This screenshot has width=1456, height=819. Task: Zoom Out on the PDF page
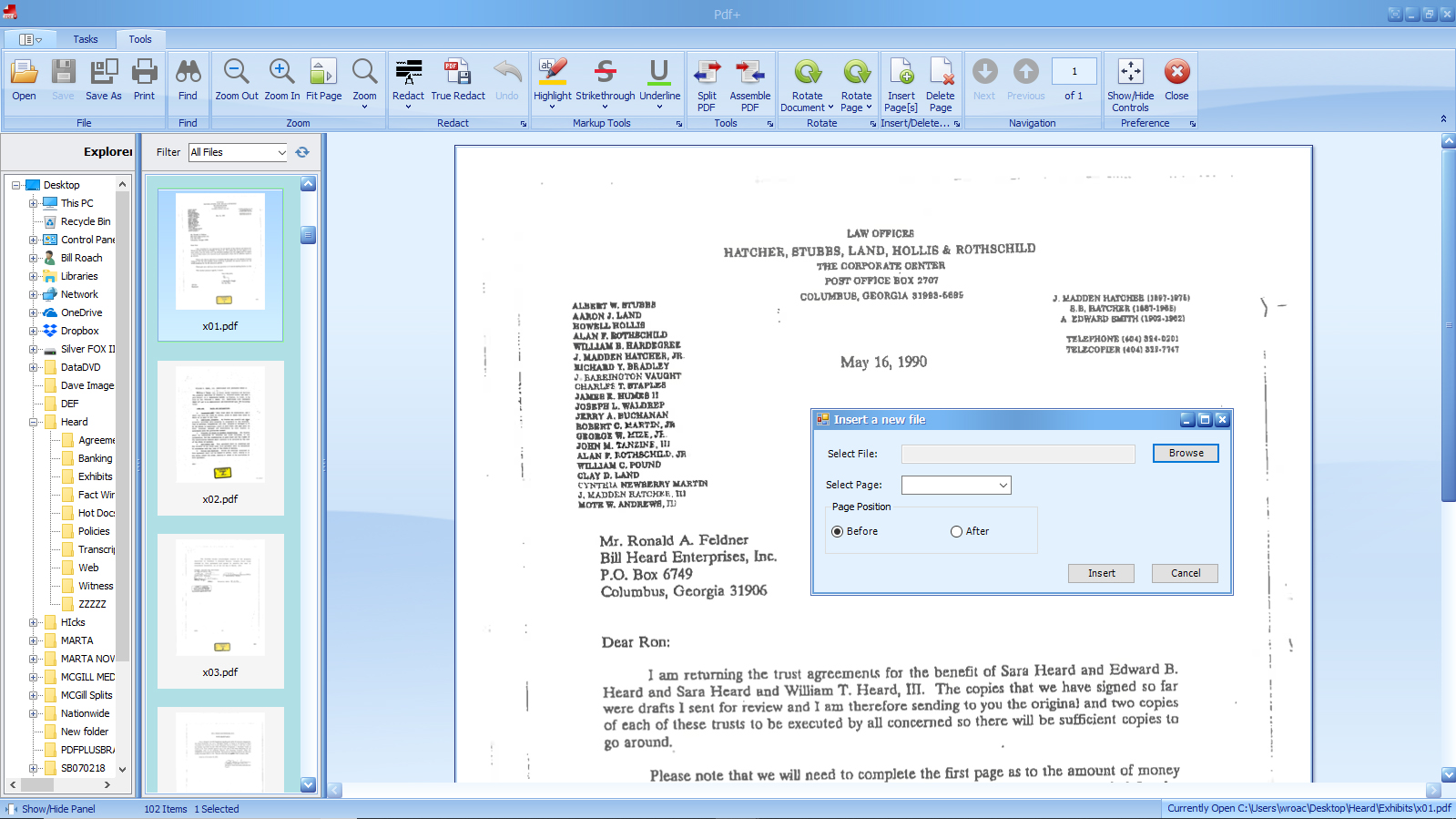237,79
